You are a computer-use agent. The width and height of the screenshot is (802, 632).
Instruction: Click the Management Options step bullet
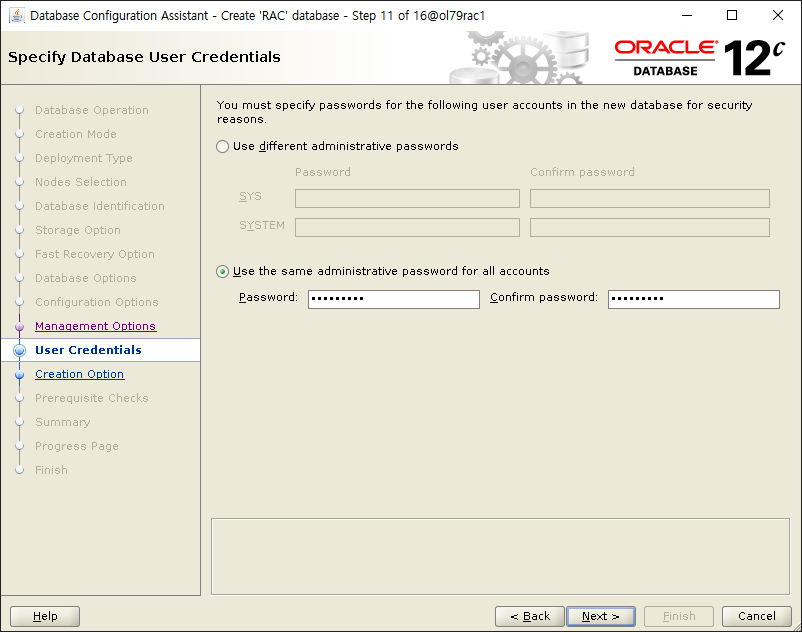pos(19,326)
